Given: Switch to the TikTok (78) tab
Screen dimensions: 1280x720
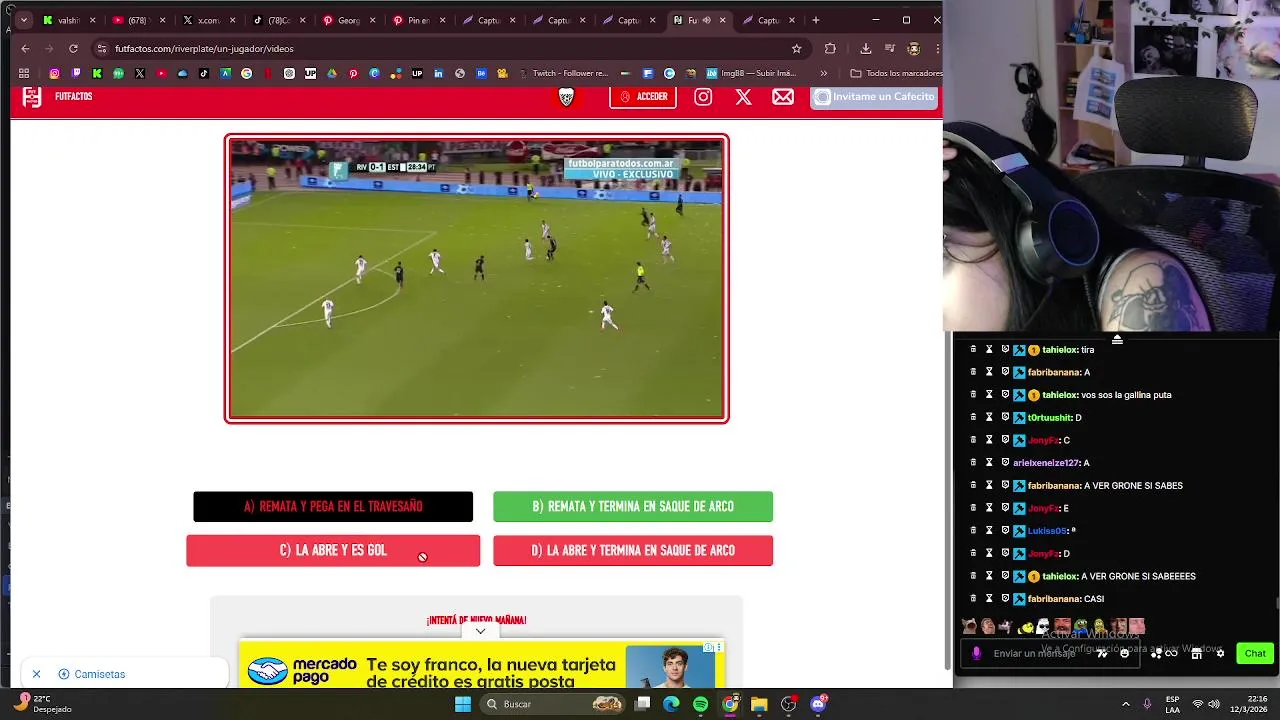Looking at the screenshot, I should pyautogui.click(x=277, y=20).
